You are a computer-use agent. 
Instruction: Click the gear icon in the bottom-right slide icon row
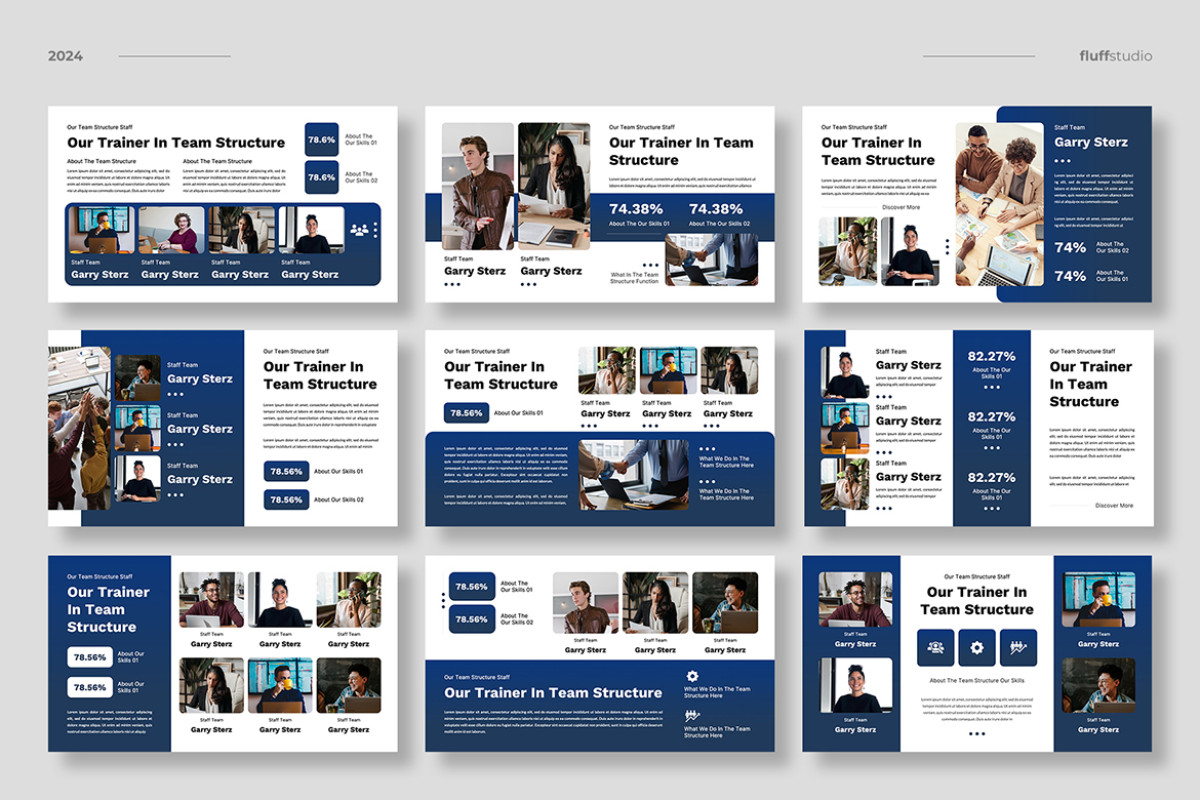click(x=976, y=647)
